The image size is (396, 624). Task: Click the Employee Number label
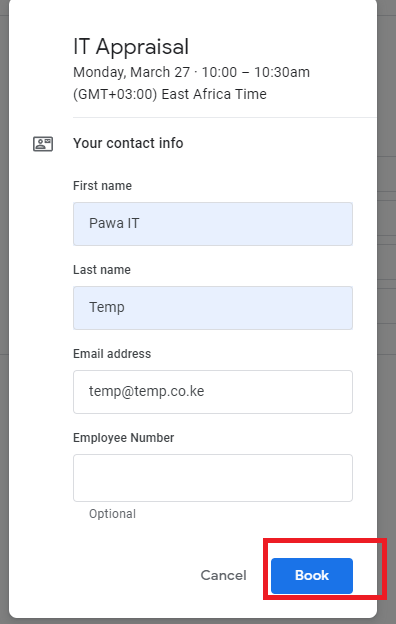(x=123, y=438)
